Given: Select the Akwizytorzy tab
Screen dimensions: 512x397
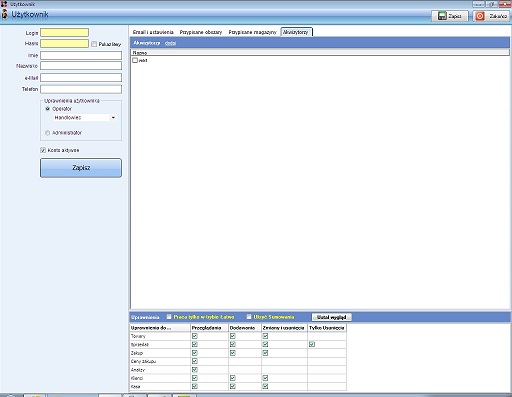Looking at the screenshot, I should click(296, 32).
